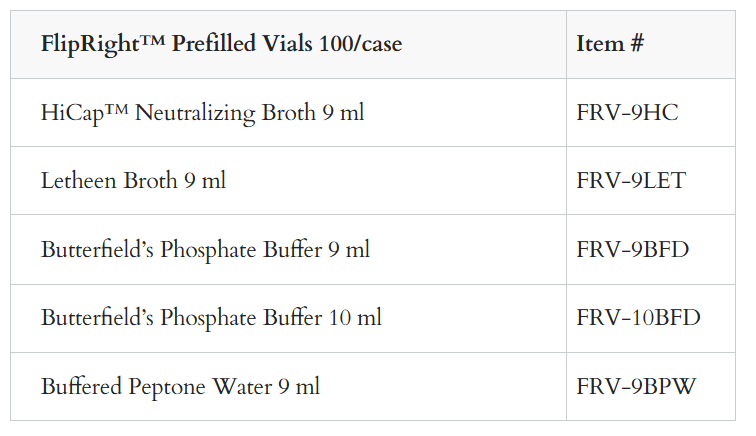Select Letheen Broth 9 ml cell
This screenshot has height=436, width=756.
pyautogui.click(x=288, y=181)
